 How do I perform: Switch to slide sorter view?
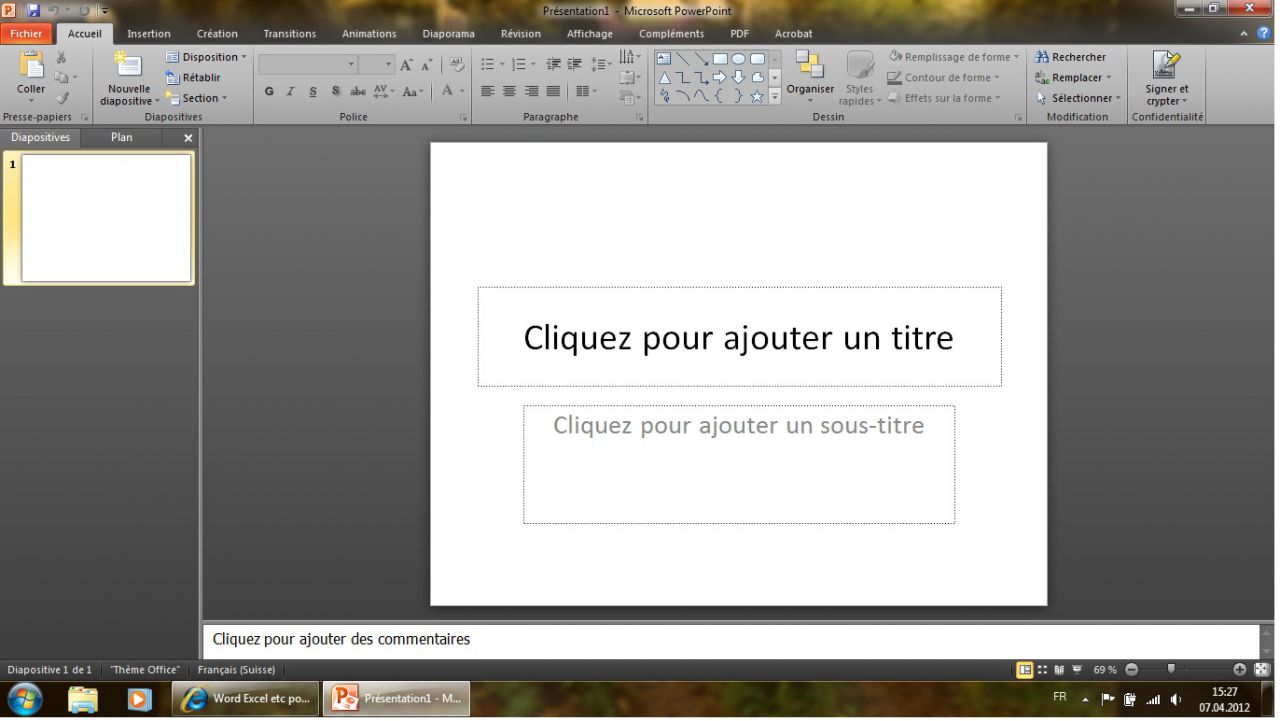click(1042, 670)
